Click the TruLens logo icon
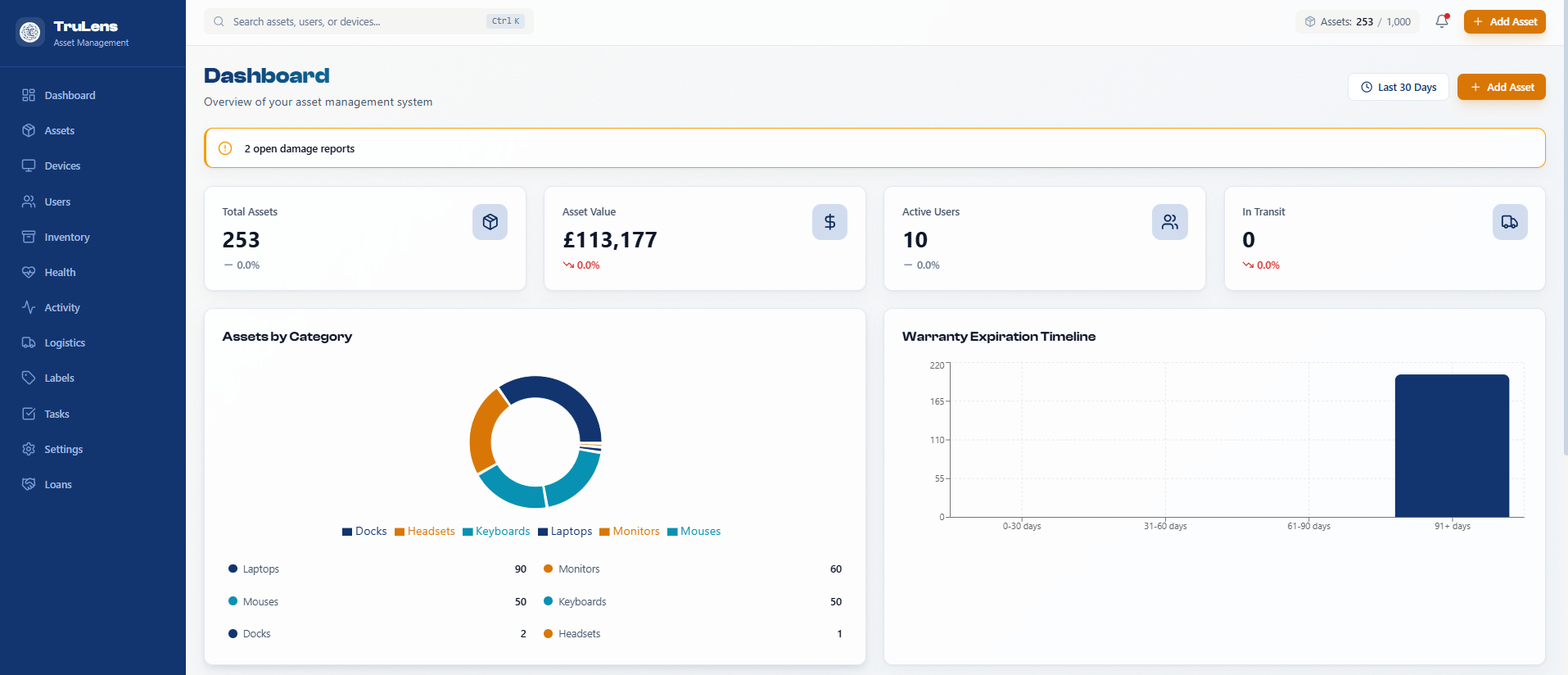 [30, 32]
